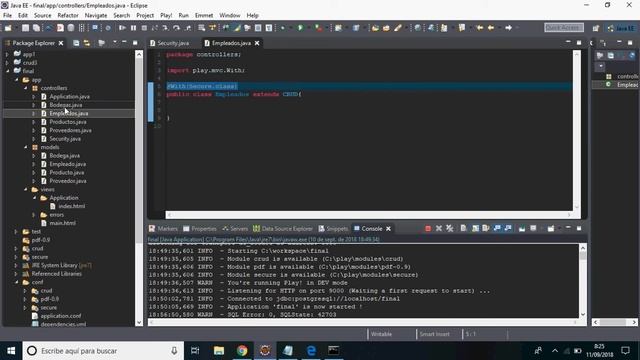Expand the crud3 project

tap(7, 62)
